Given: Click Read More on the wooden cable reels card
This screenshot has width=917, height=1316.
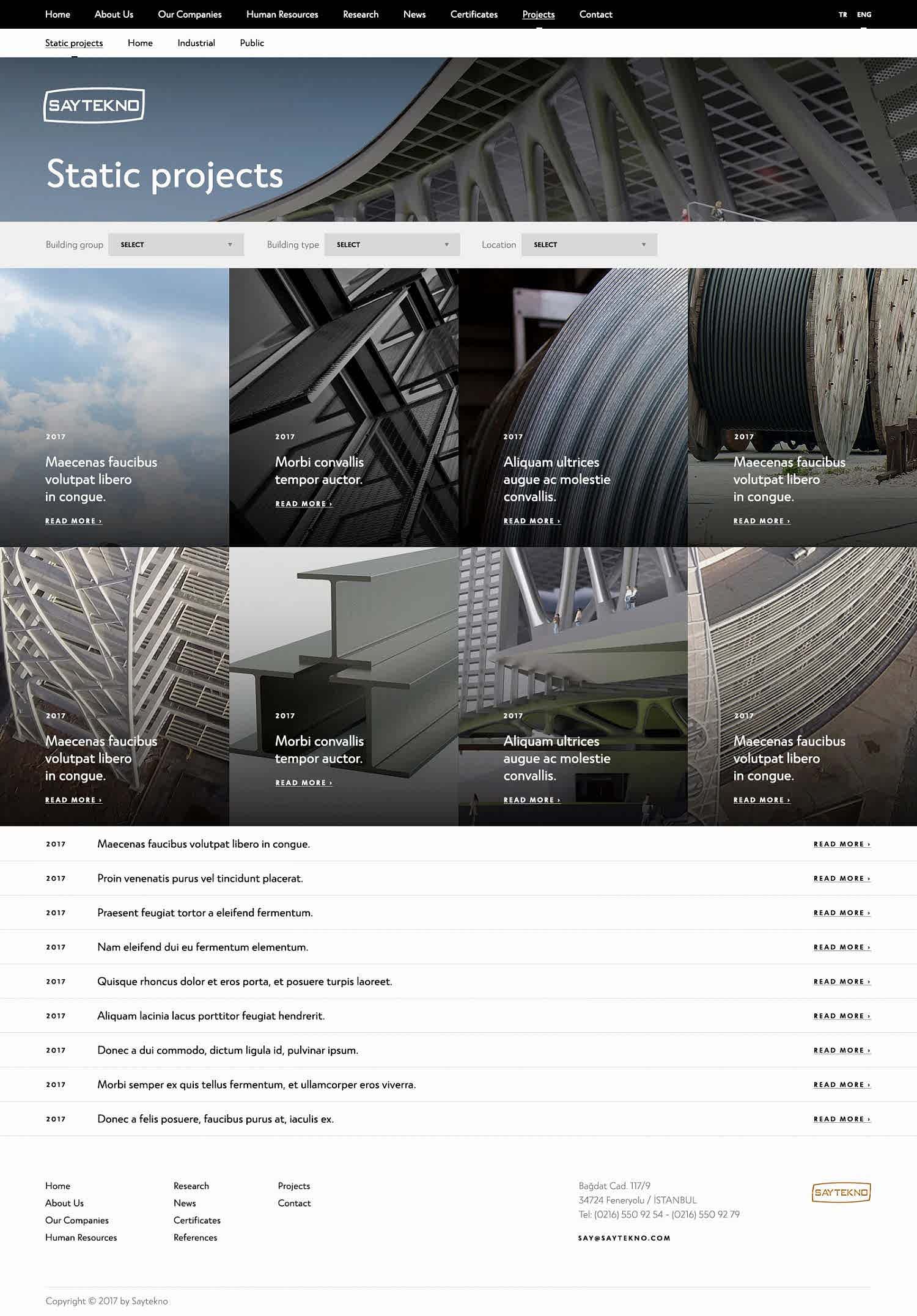Looking at the screenshot, I should point(762,521).
